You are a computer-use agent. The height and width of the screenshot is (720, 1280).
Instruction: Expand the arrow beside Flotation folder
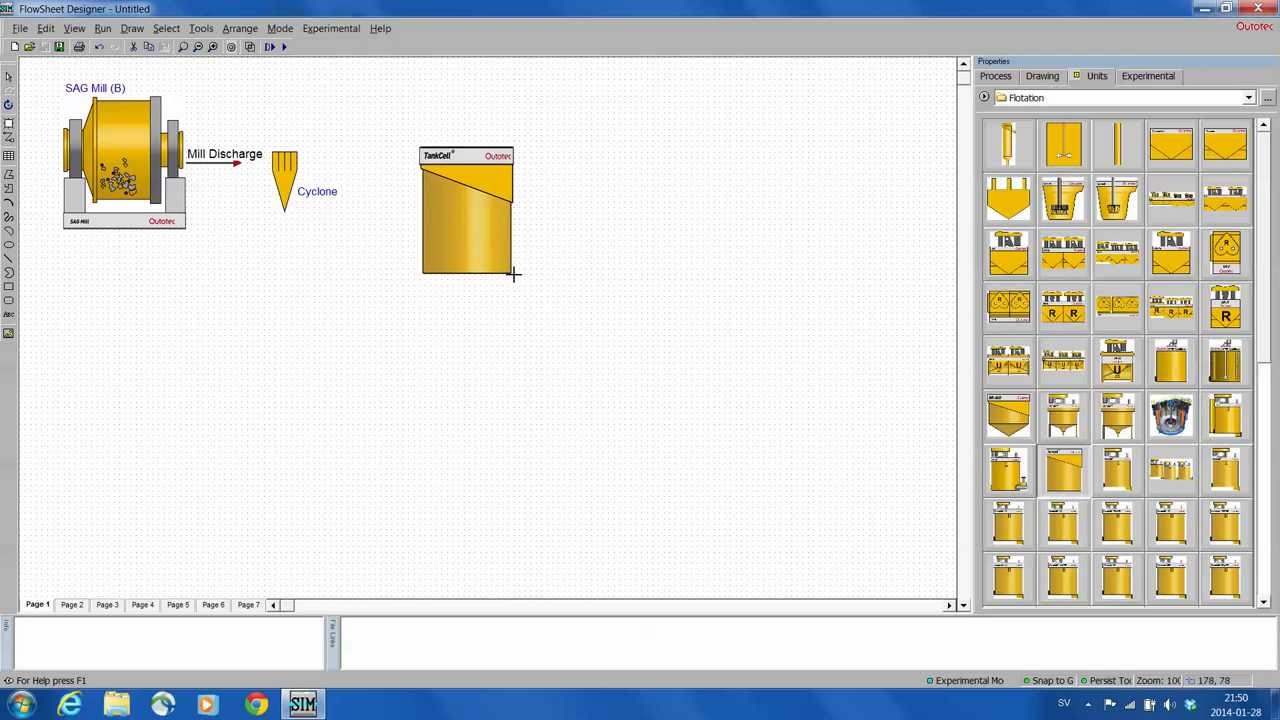pyautogui.click(x=984, y=98)
